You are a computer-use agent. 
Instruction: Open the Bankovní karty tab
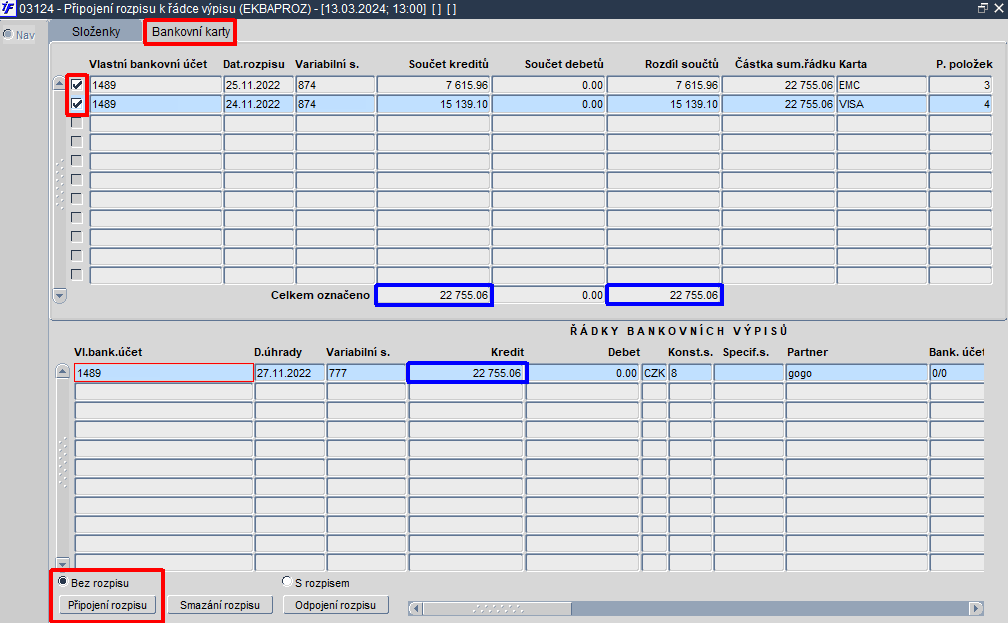[191, 32]
